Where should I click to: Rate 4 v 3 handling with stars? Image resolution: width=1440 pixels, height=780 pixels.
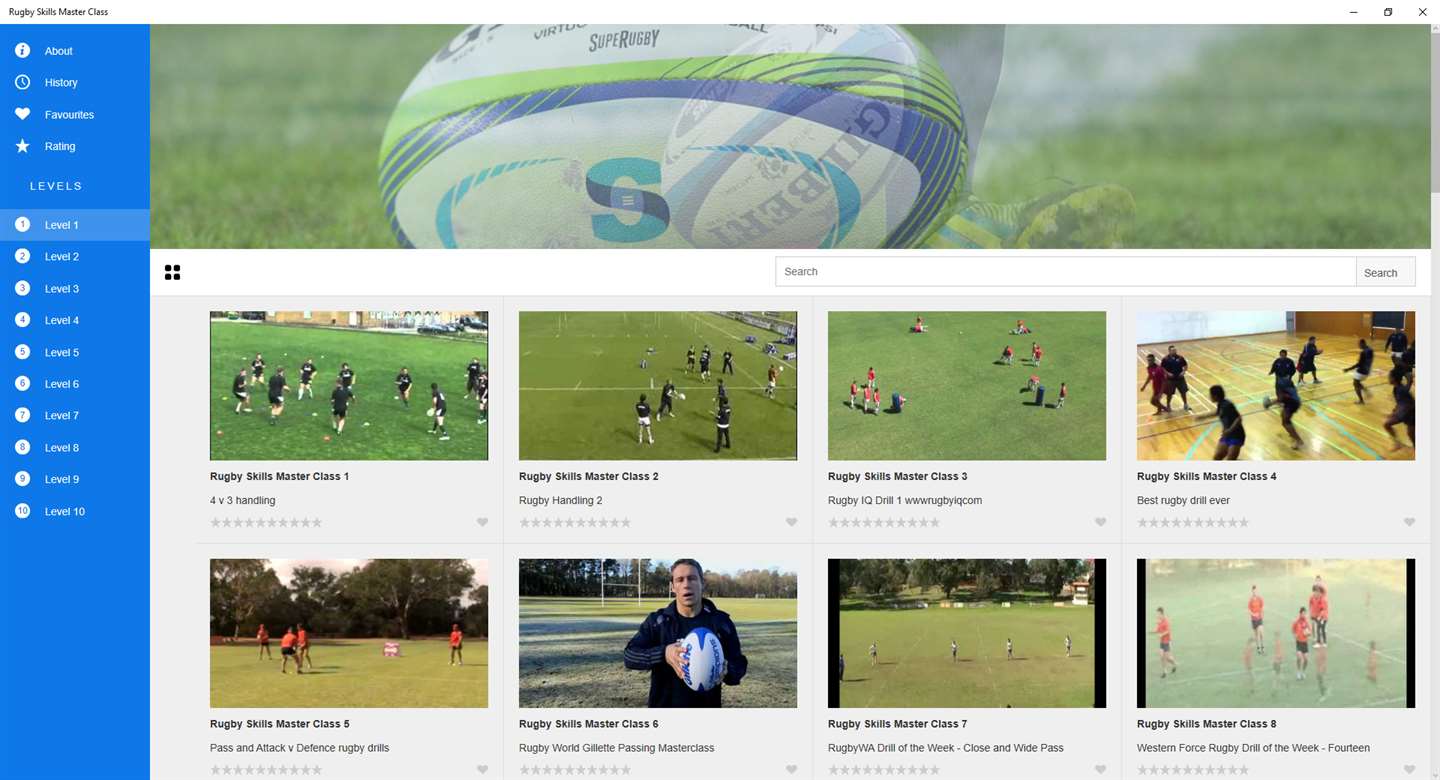266,522
